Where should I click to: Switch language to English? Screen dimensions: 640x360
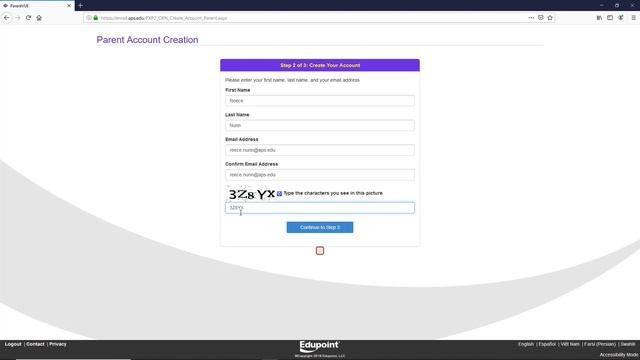(526, 344)
